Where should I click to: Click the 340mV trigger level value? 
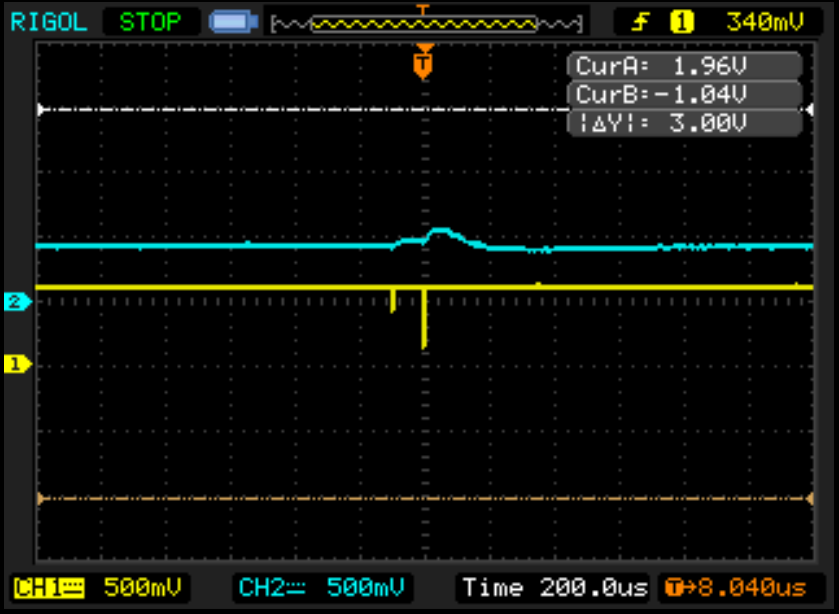point(765,22)
